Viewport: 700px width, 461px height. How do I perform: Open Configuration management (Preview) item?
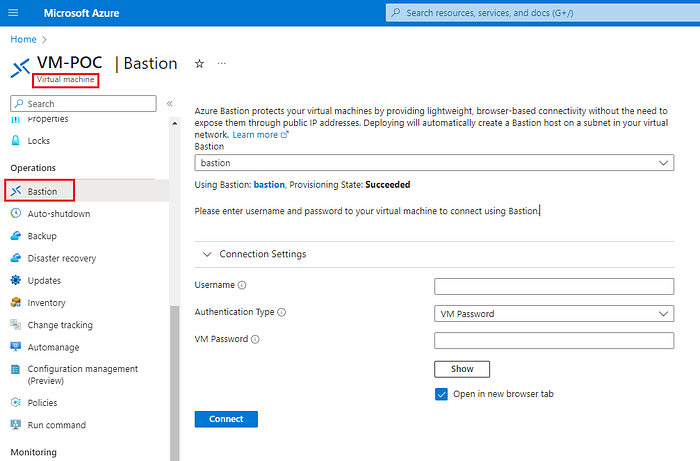(83, 375)
